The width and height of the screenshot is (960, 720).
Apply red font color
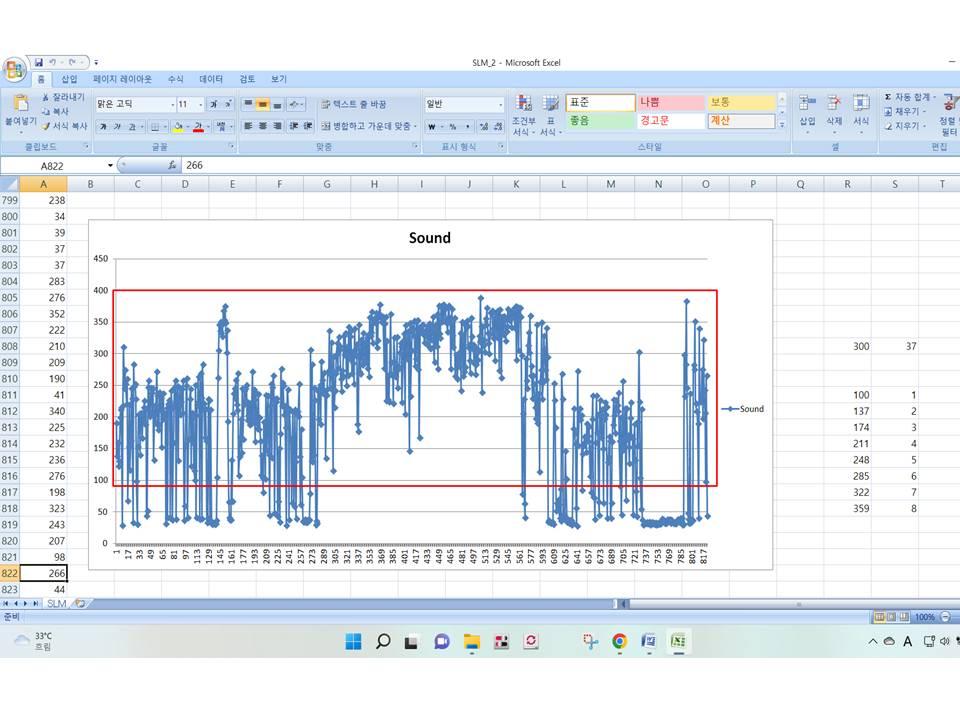(x=198, y=127)
